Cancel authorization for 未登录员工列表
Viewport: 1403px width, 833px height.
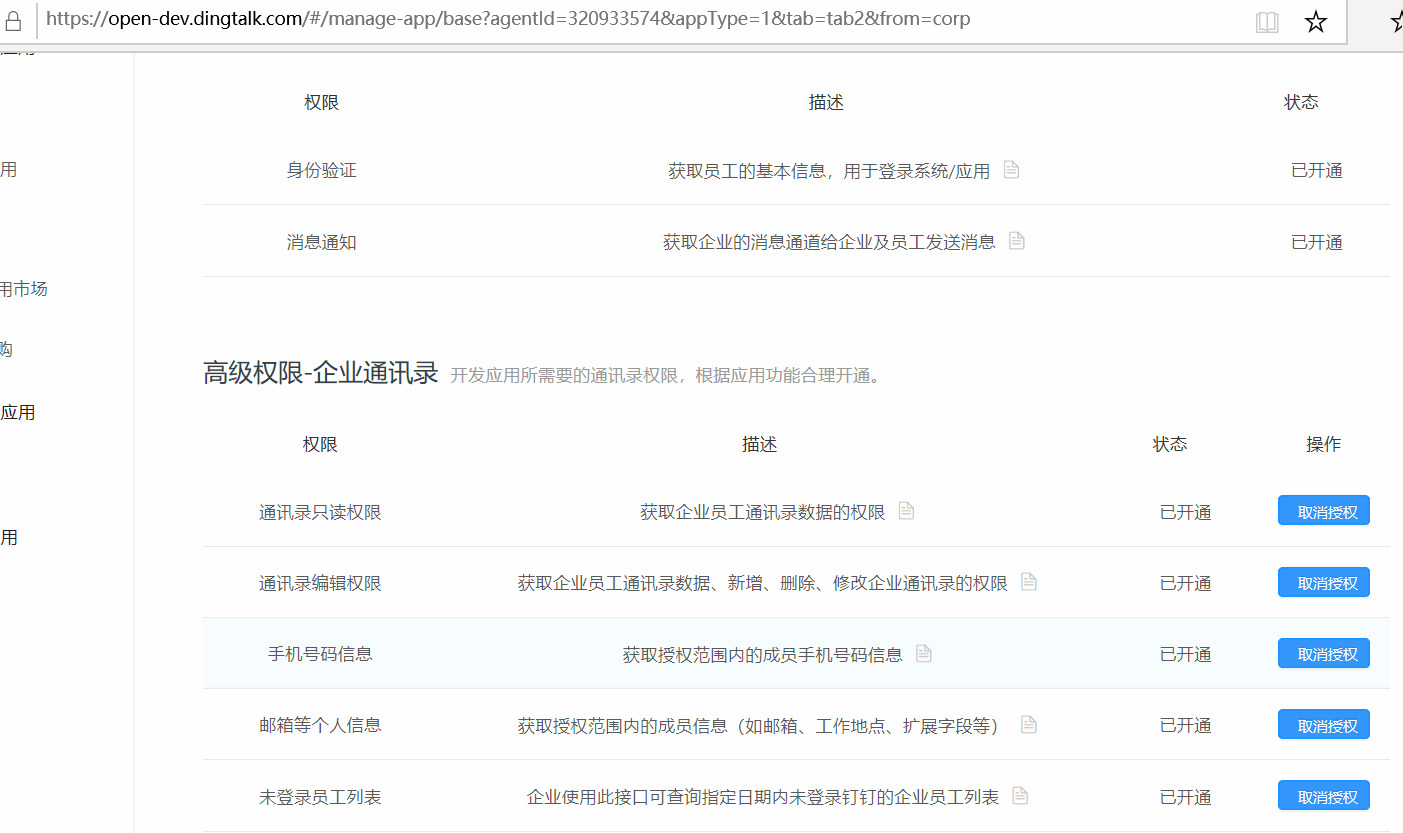[1323, 796]
